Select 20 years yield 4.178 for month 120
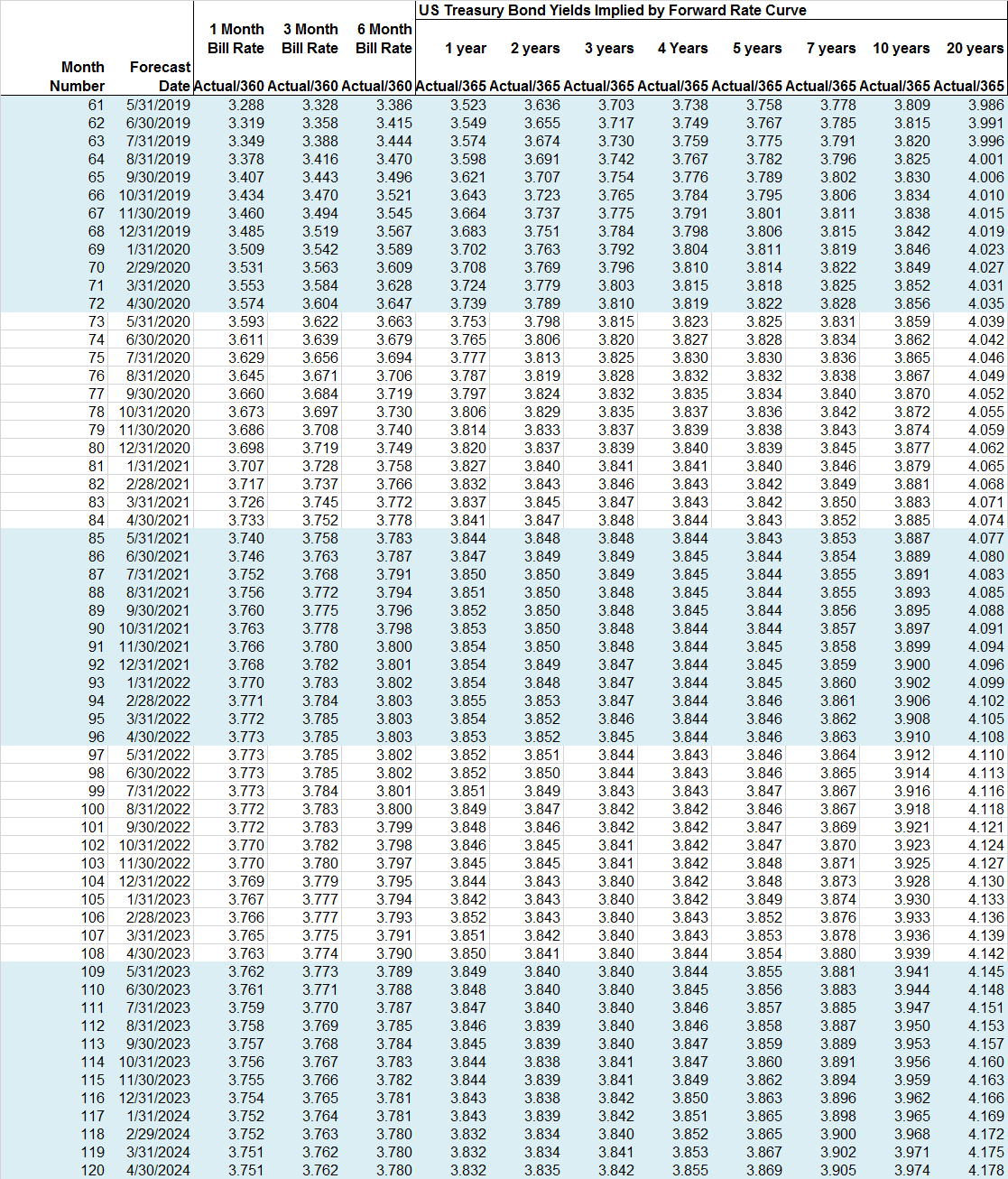Viewport: 1008px width, 1179px height. tap(985, 1170)
